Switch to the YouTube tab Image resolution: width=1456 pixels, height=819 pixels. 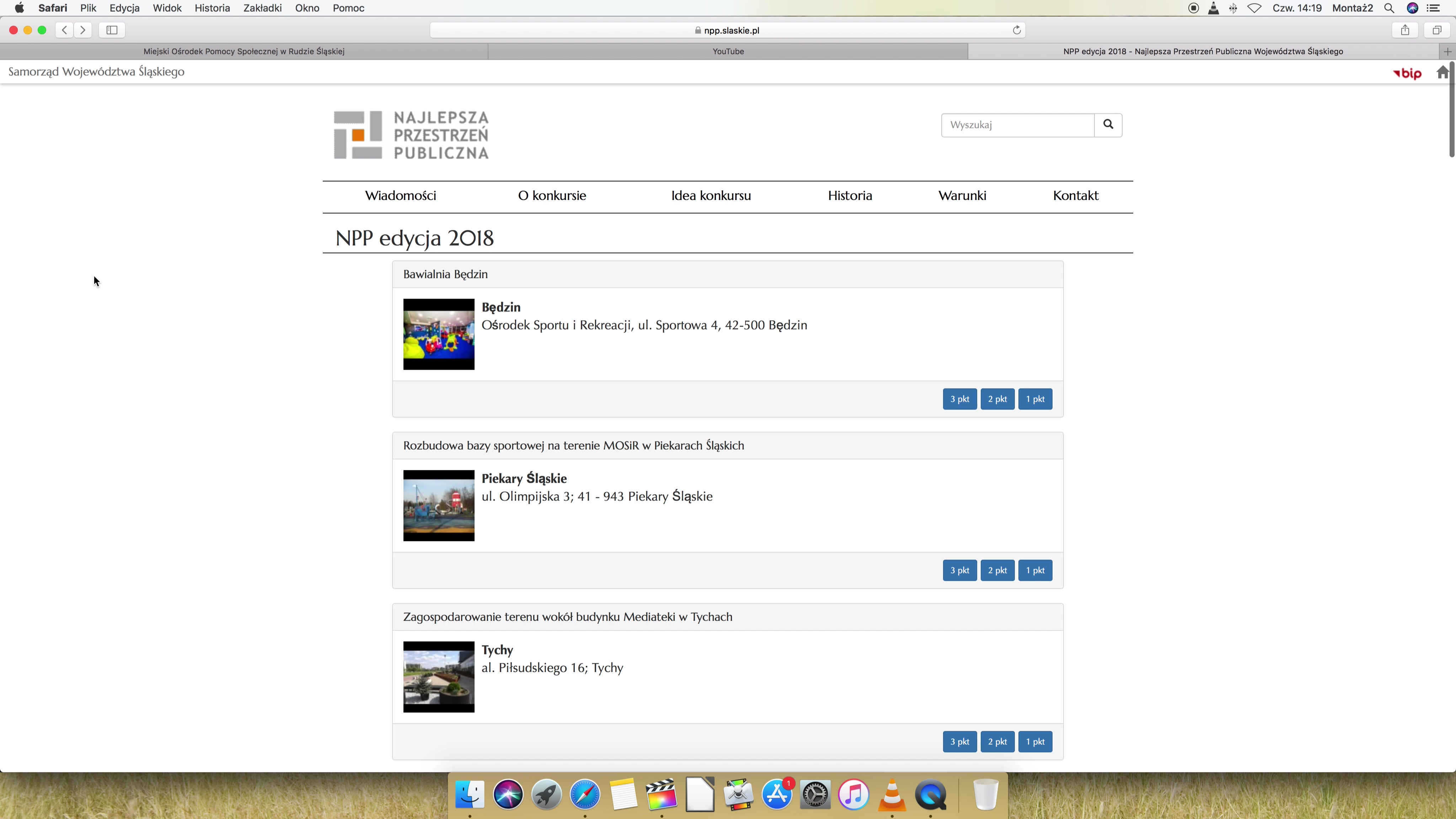(728, 52)
